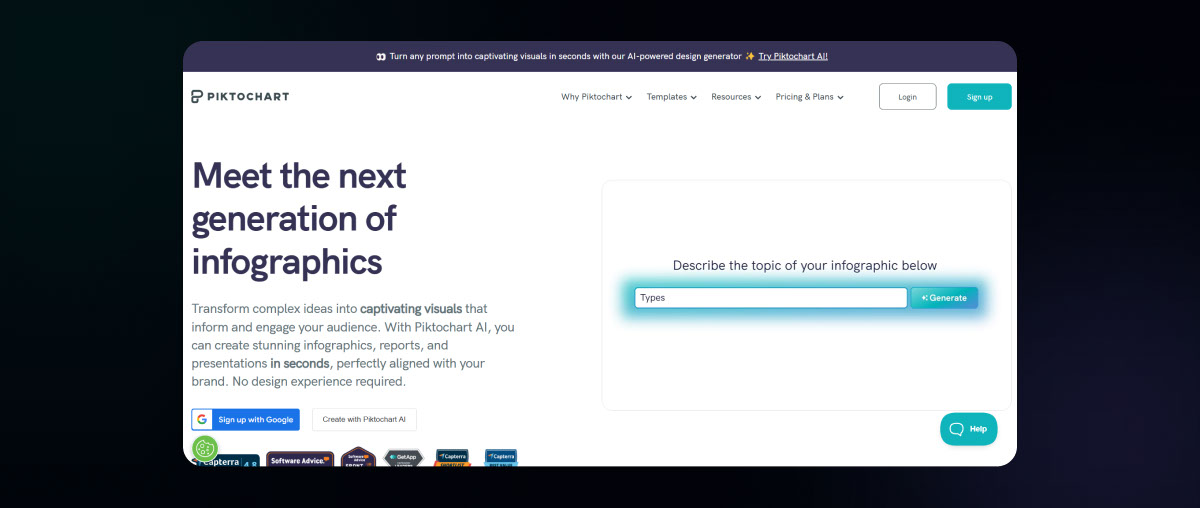Click the Software Advice badge
The height and width of the screenshot is (508, 1200).
tap(299, 460)
